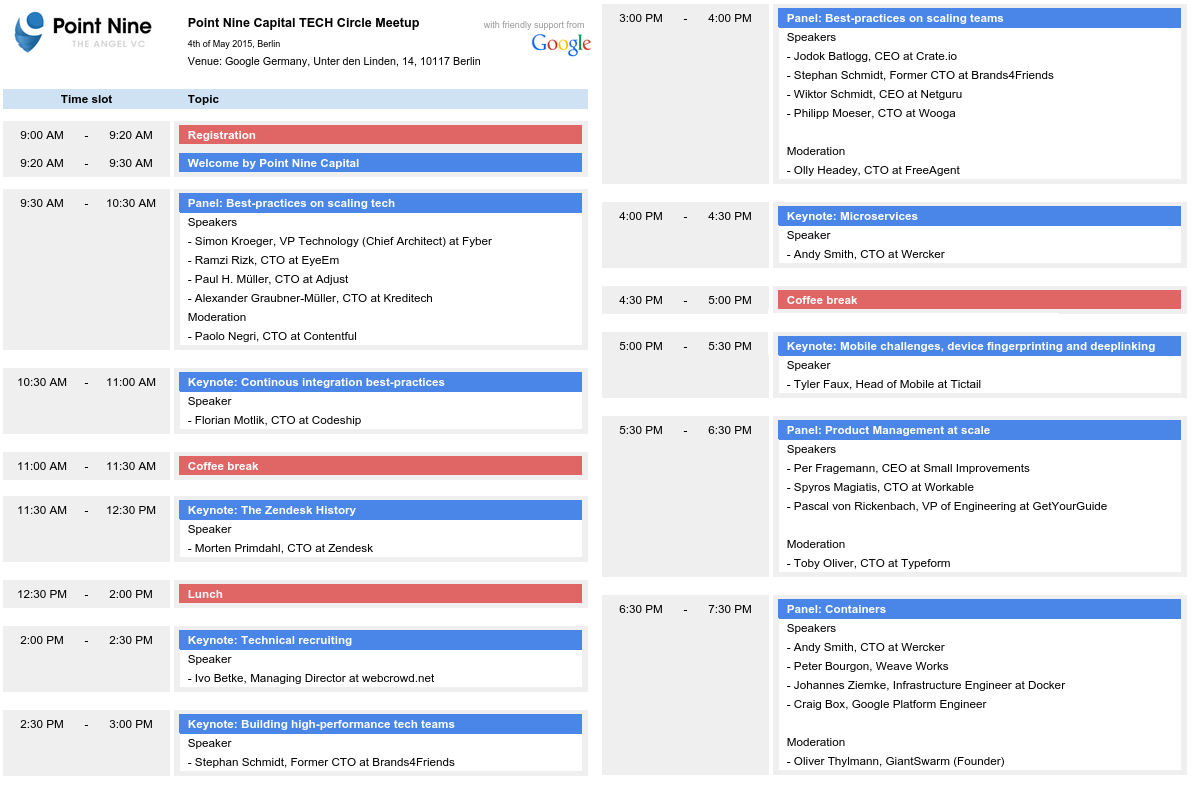This screenshot has height=785, width=1200.
Task: Select Keynote: Continous integration best-practices
Action: coord(380,382)
